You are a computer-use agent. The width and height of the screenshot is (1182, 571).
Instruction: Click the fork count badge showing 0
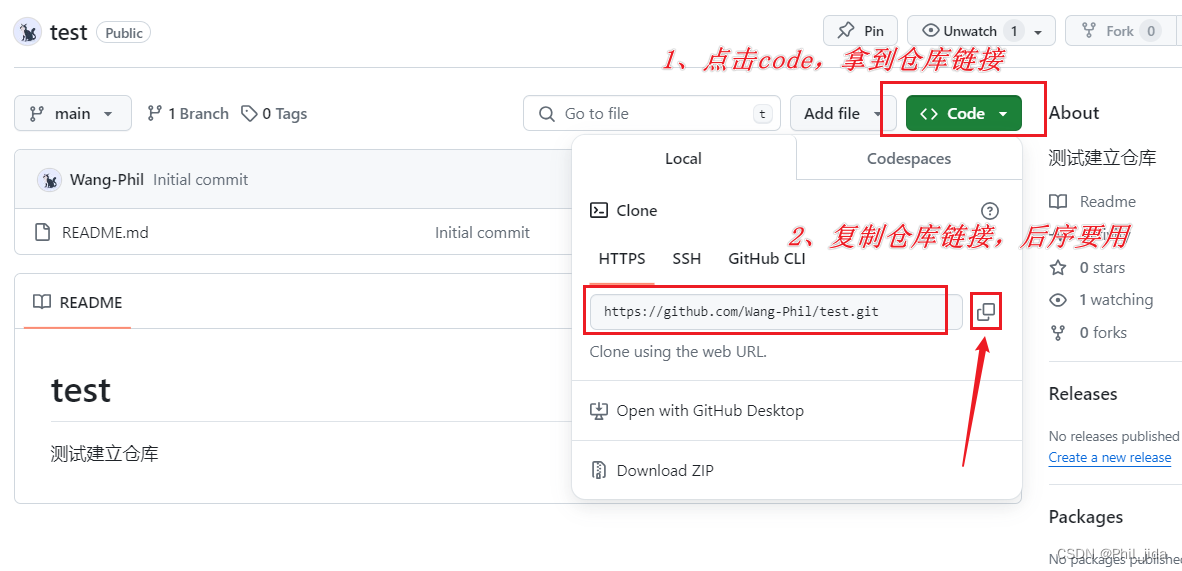[x=1150, y=32]
